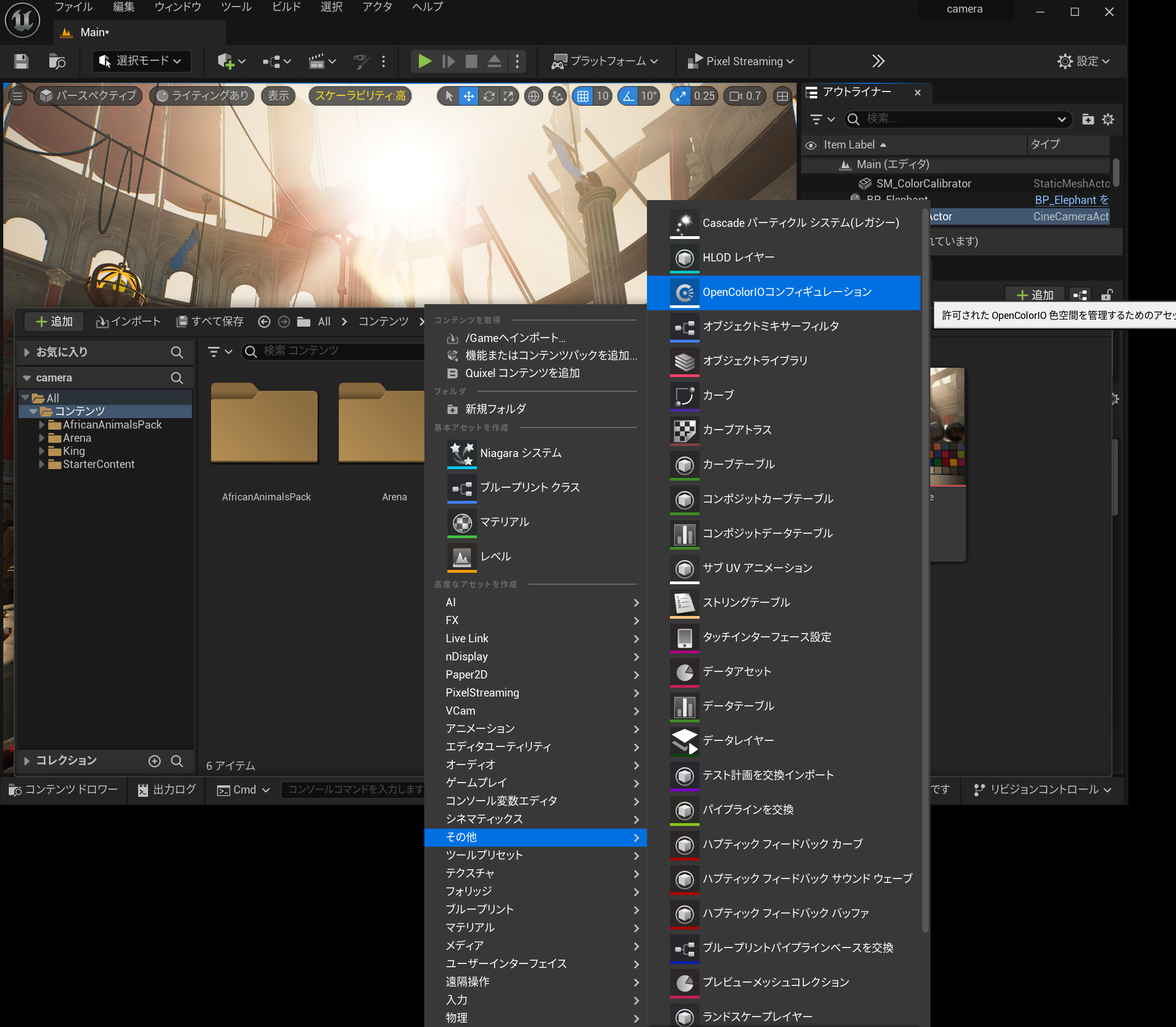Image resolution: width=1176 pixels, height=1027 pixels.
Task: Select Niagara System menu entry
Action: (520, 453)
